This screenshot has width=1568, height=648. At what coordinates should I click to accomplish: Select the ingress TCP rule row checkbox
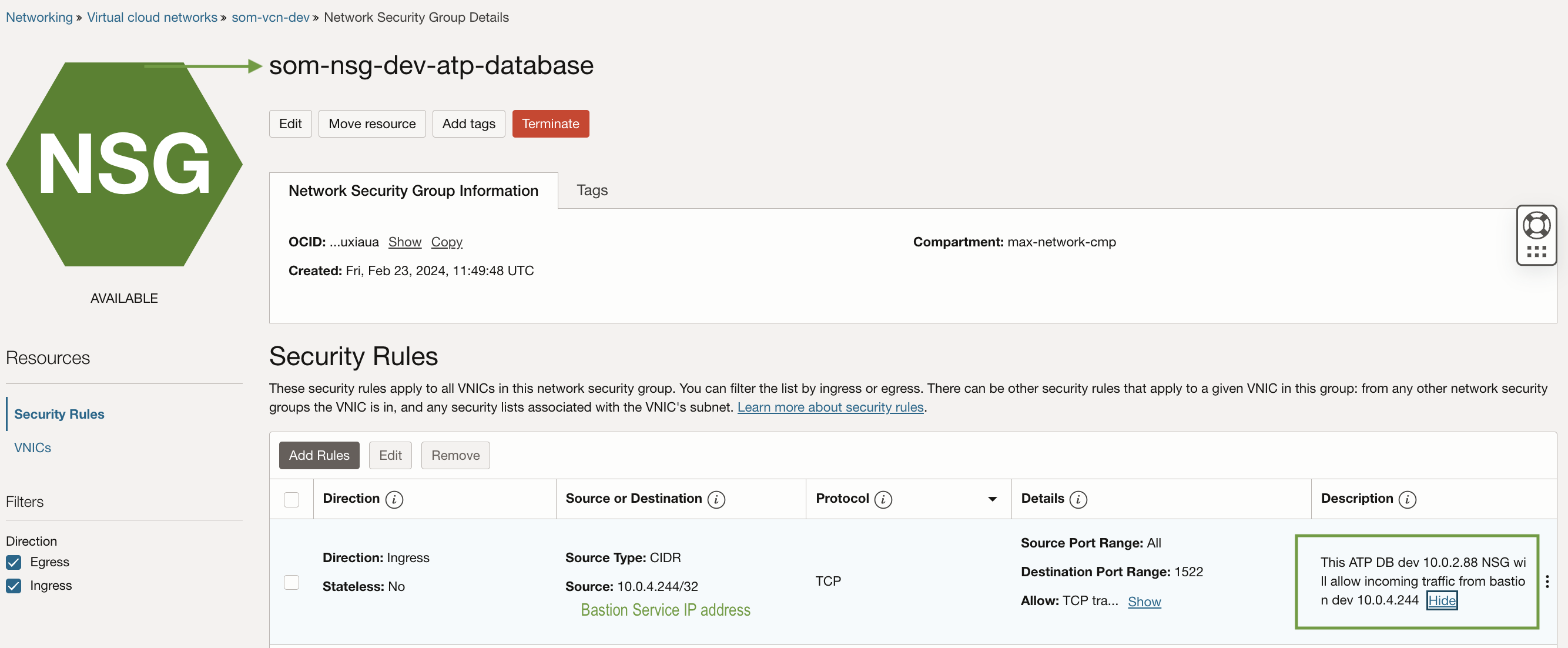coord(292,582)
